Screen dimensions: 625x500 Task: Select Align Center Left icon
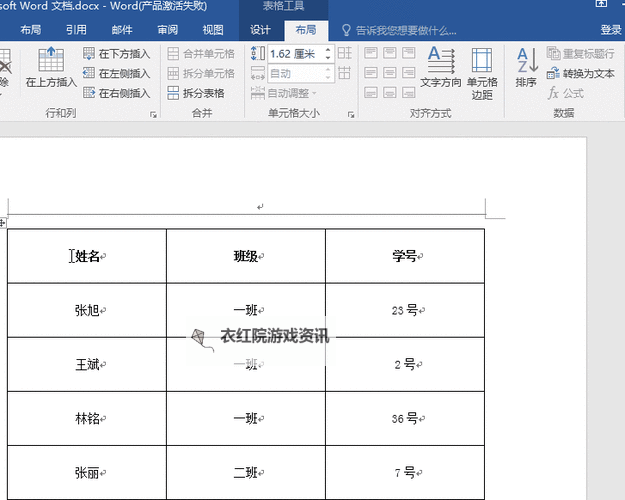coord(371,73)
